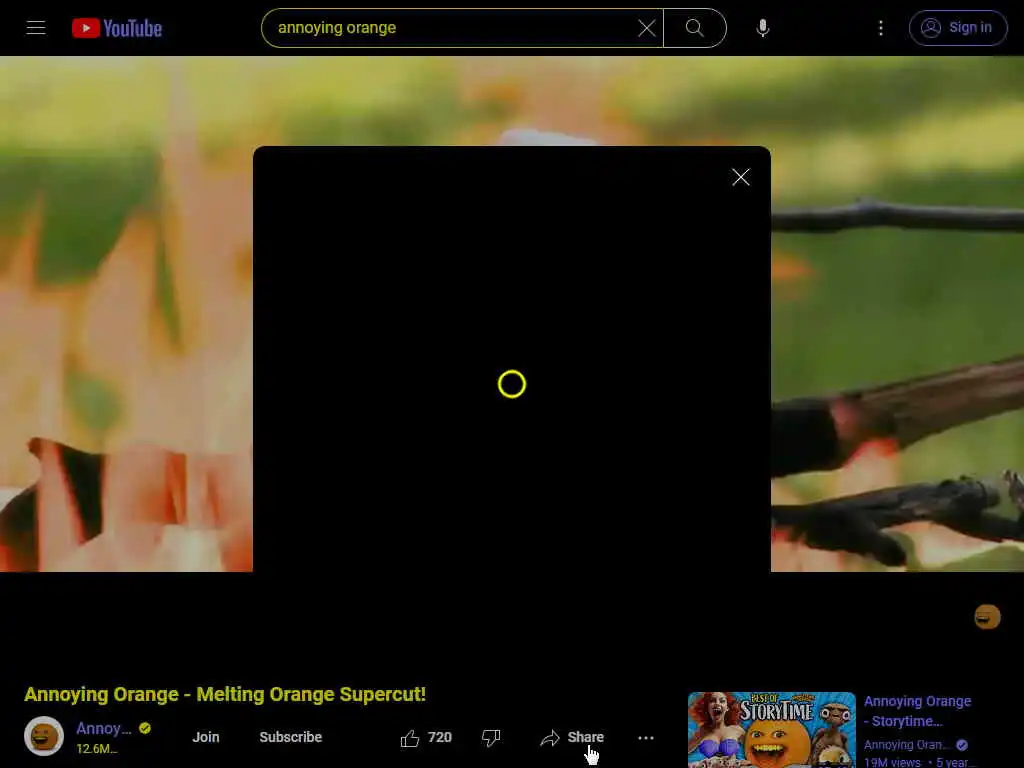The height and width of the screenshot is (768, 1024).
Task: Open the hamburger guide menu
Action: (x=36, y=28)
